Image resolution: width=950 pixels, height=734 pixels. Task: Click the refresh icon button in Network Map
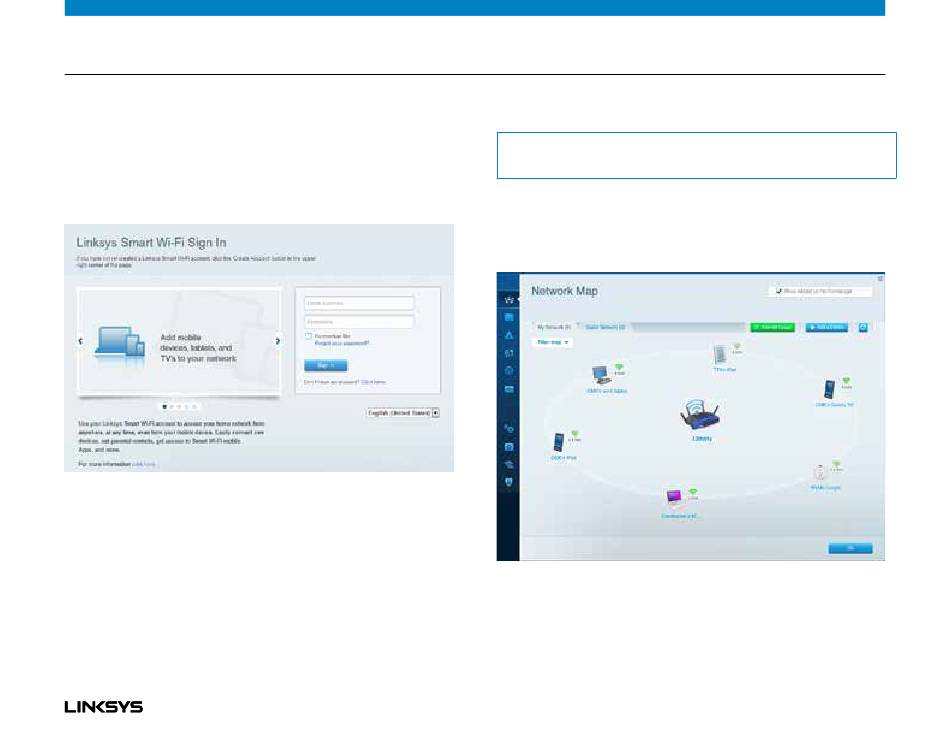pyautogui.click(x=863, y=327)
